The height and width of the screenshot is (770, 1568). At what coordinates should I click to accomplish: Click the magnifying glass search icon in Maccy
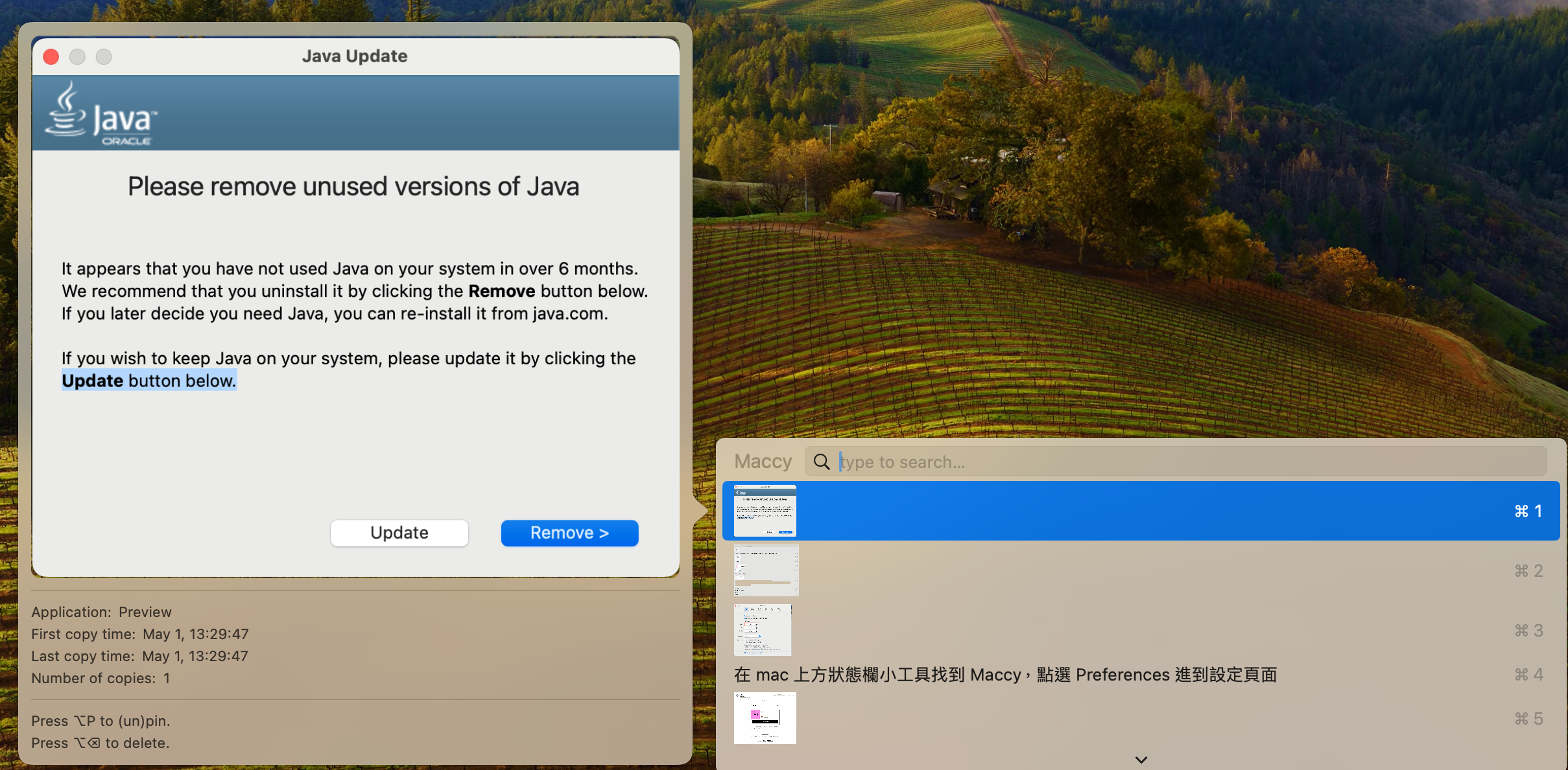click(822, 461)
